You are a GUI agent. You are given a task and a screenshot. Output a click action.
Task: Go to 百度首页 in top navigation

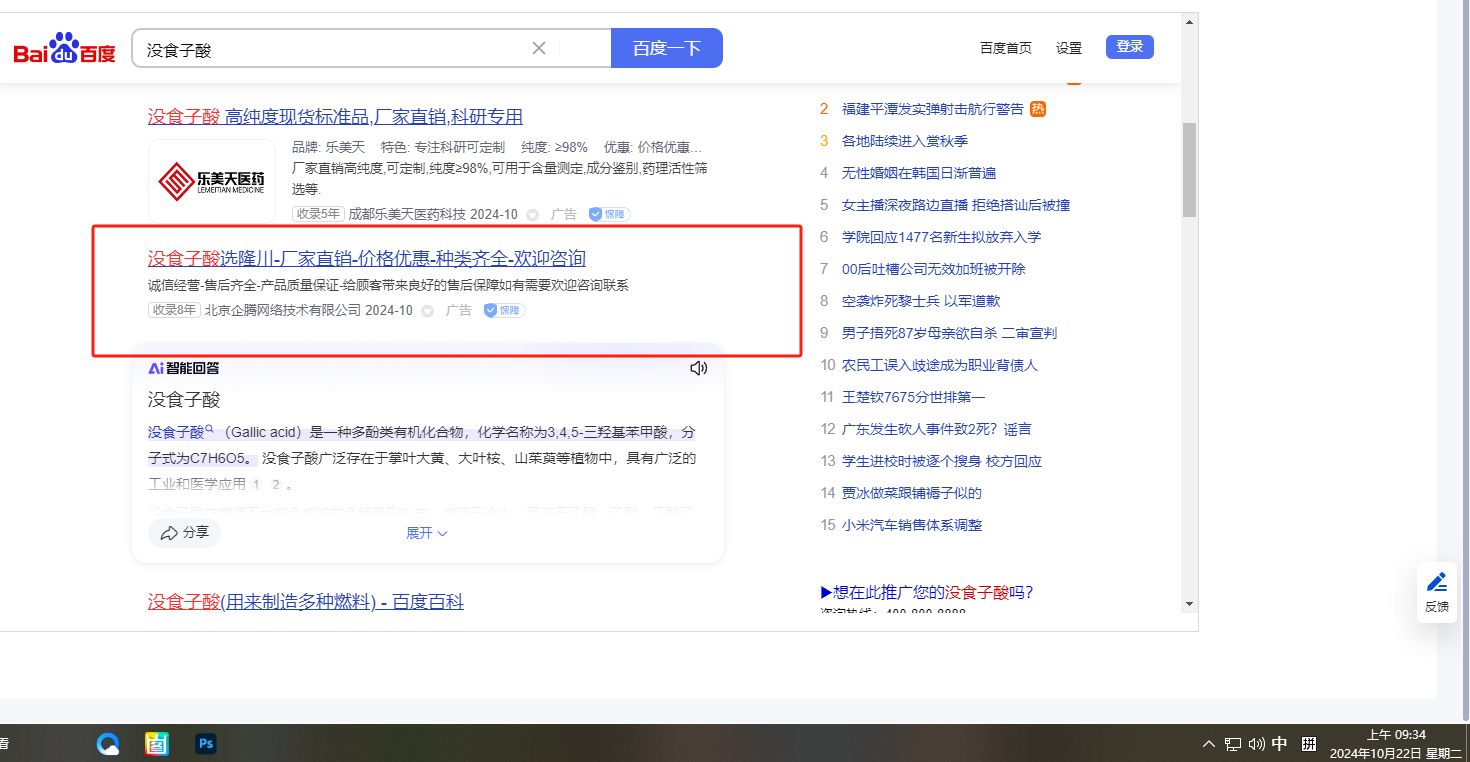[1005, 48]
